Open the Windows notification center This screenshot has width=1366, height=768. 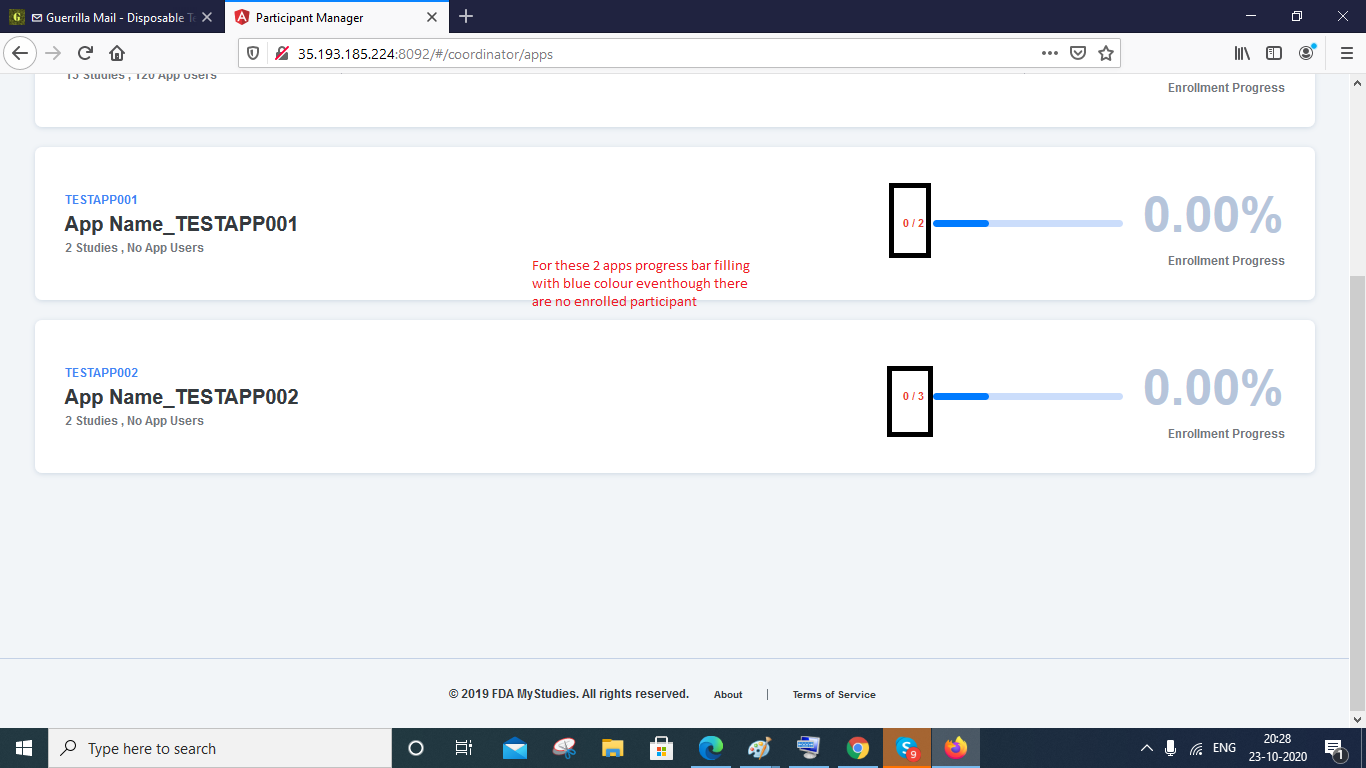coord(1334,748)
